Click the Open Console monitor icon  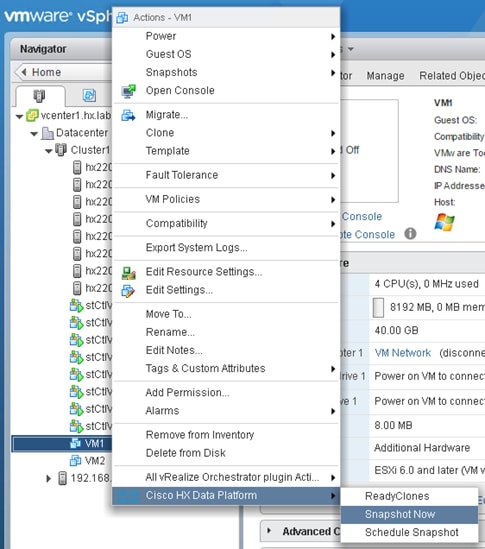129,91
